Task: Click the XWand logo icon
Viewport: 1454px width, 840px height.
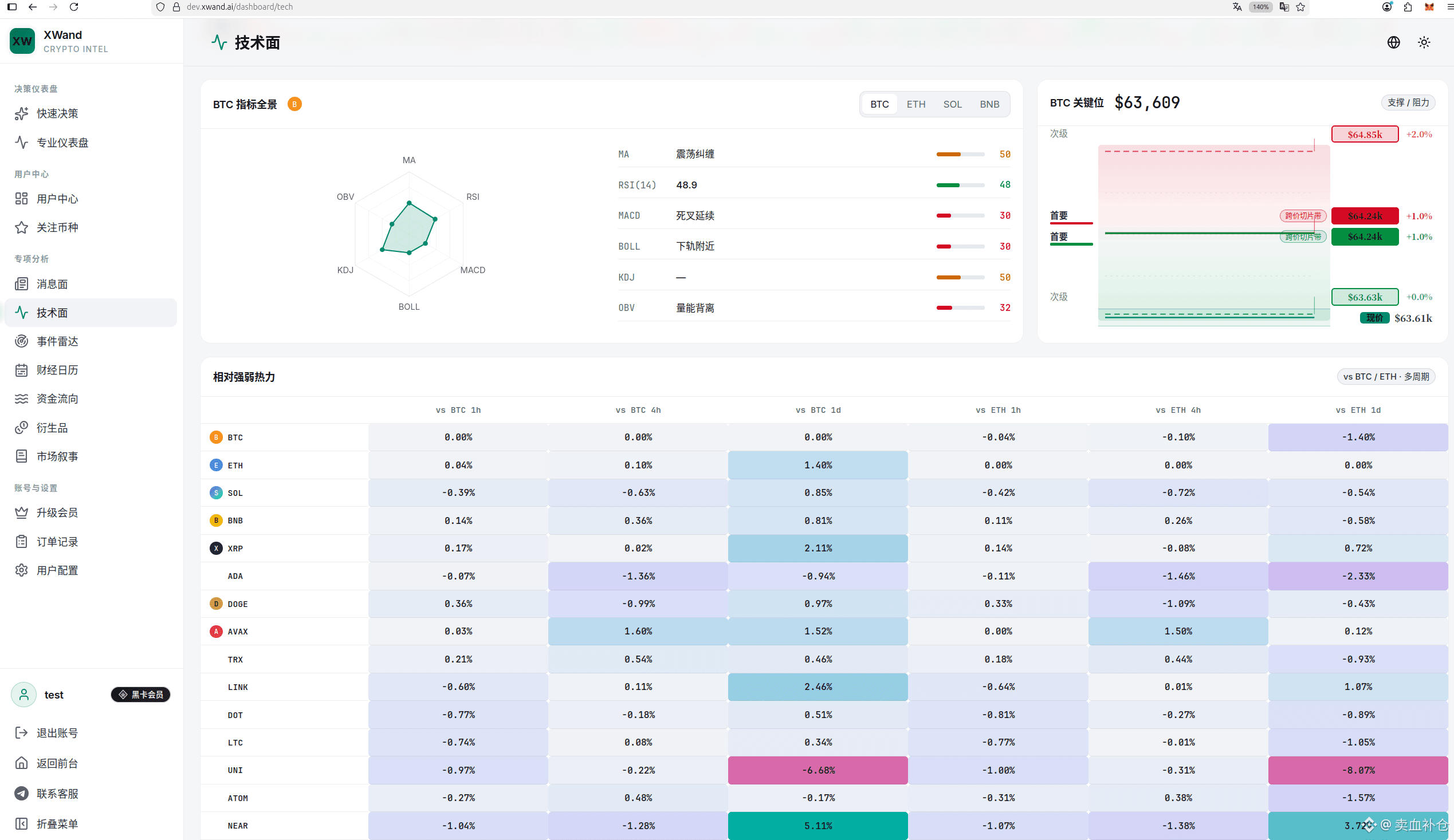Action: pos(22,41)
